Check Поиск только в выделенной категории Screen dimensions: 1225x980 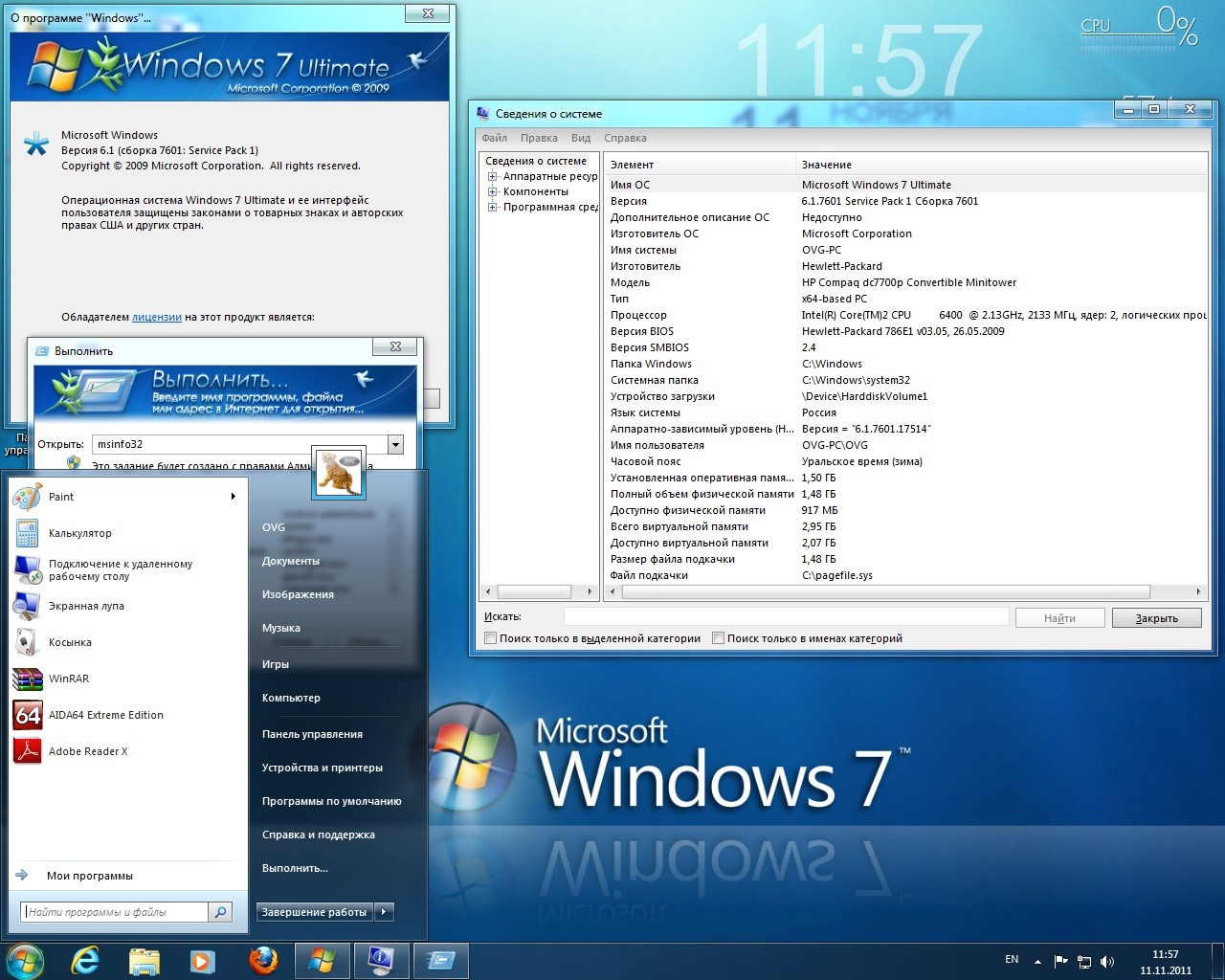coord(490,638)
